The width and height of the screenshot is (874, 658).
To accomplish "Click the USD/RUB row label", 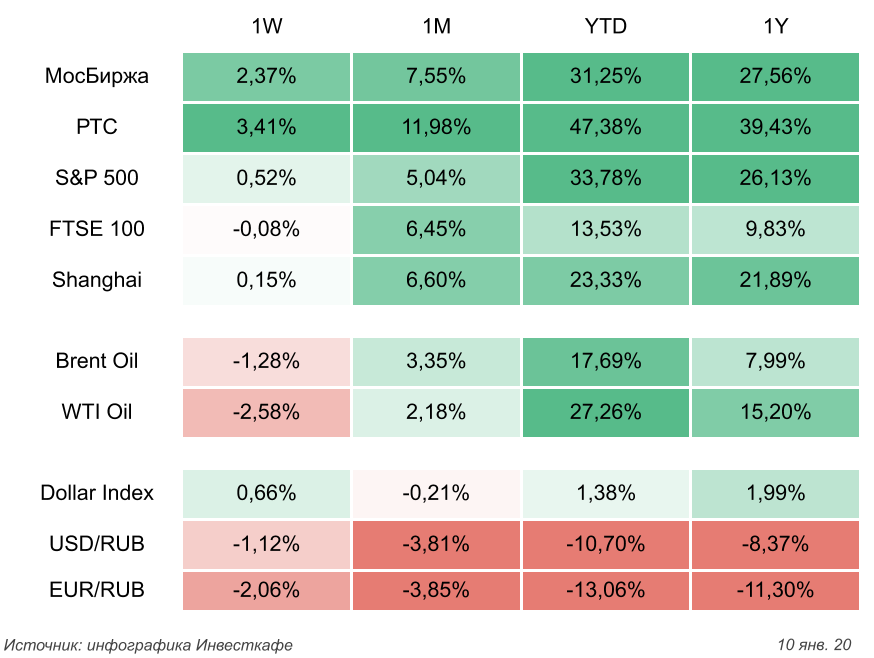I will pos(97,544).
